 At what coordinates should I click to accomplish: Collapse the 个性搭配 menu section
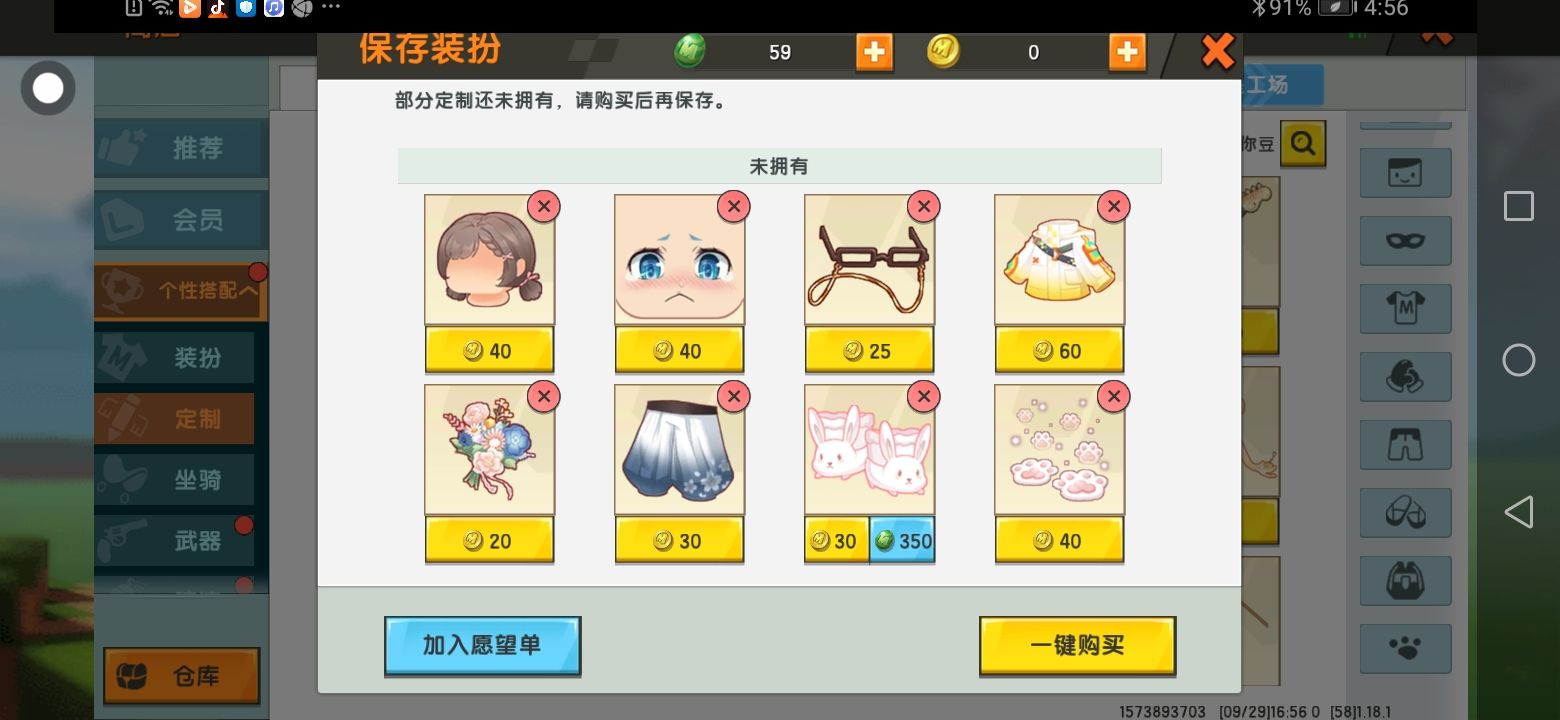(181, 292)
